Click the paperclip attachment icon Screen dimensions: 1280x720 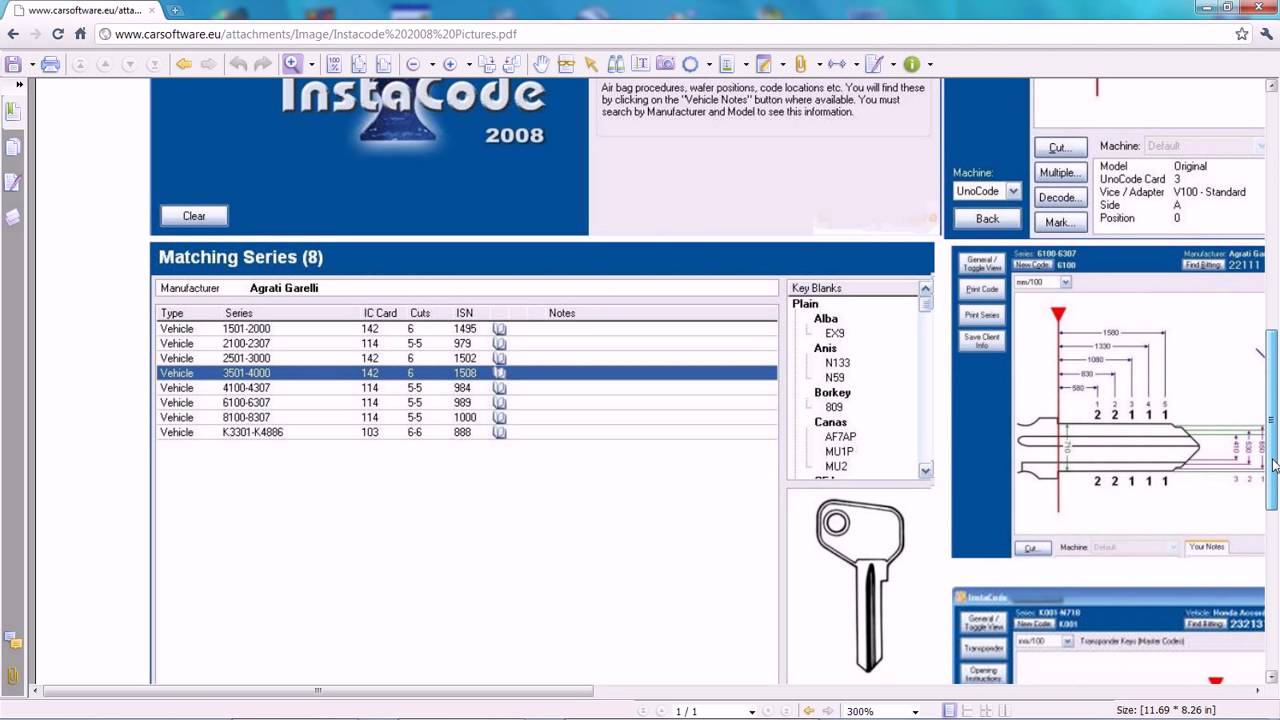tap(800, 64)
